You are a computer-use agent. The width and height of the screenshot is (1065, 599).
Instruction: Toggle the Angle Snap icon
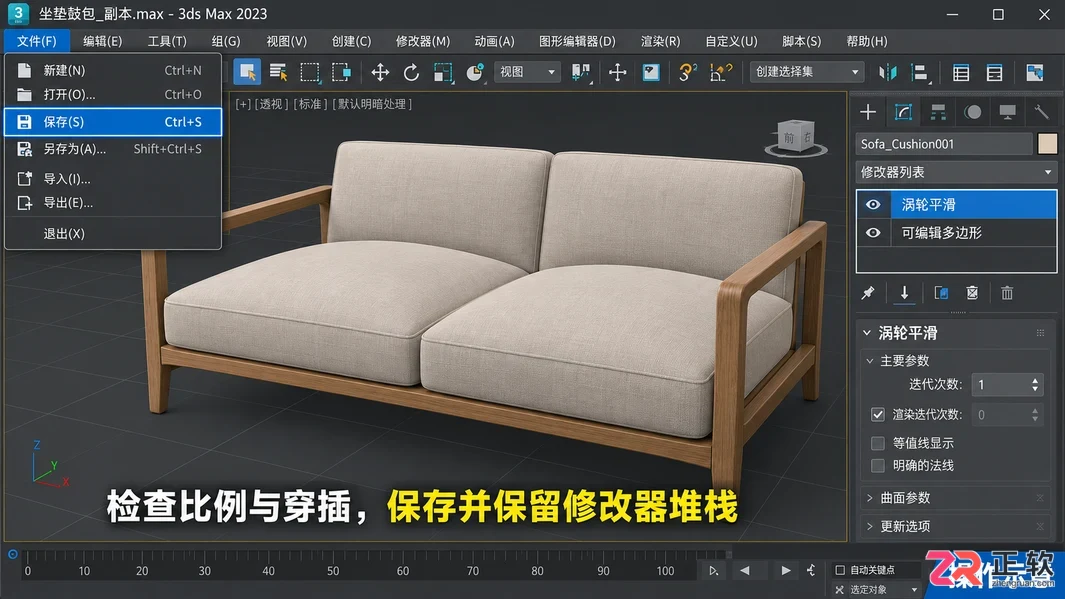pyautogui.click(x=720, y=72)
